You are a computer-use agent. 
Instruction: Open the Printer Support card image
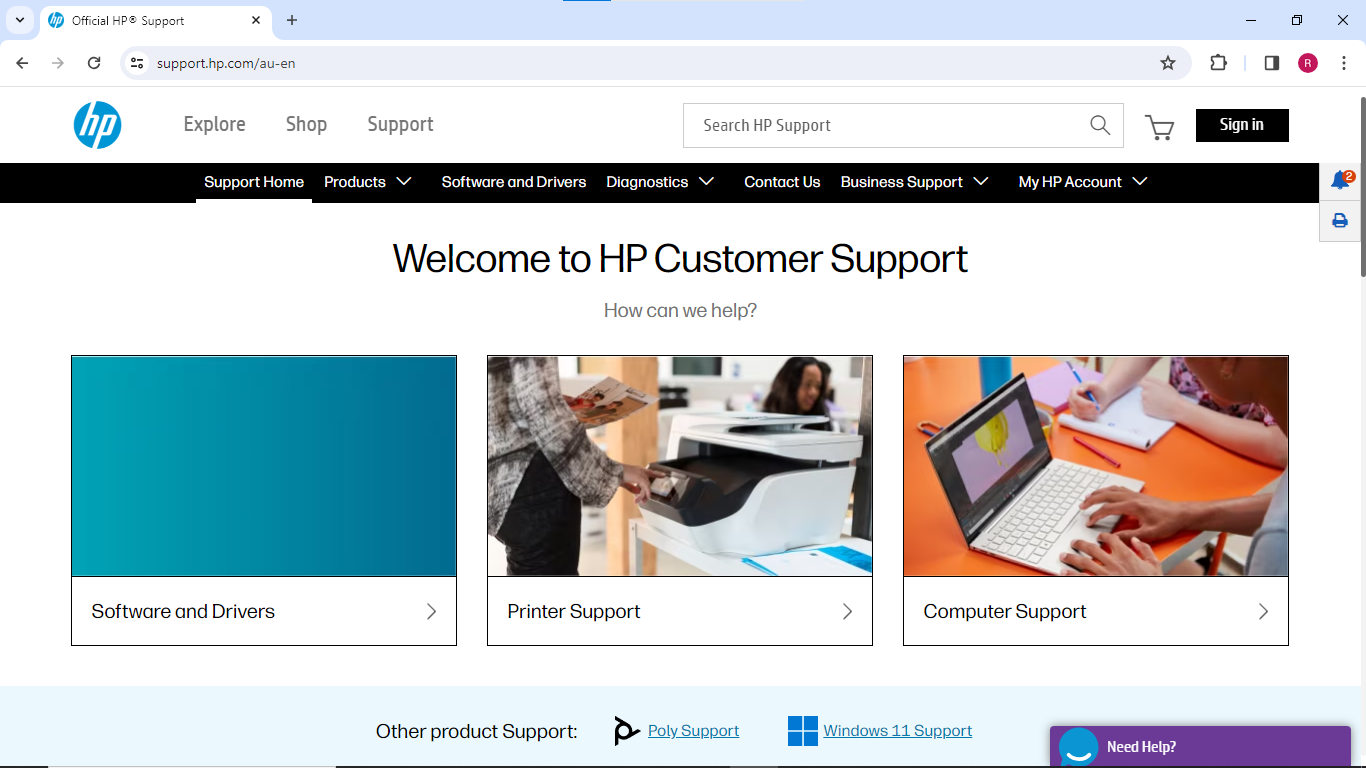679,466
